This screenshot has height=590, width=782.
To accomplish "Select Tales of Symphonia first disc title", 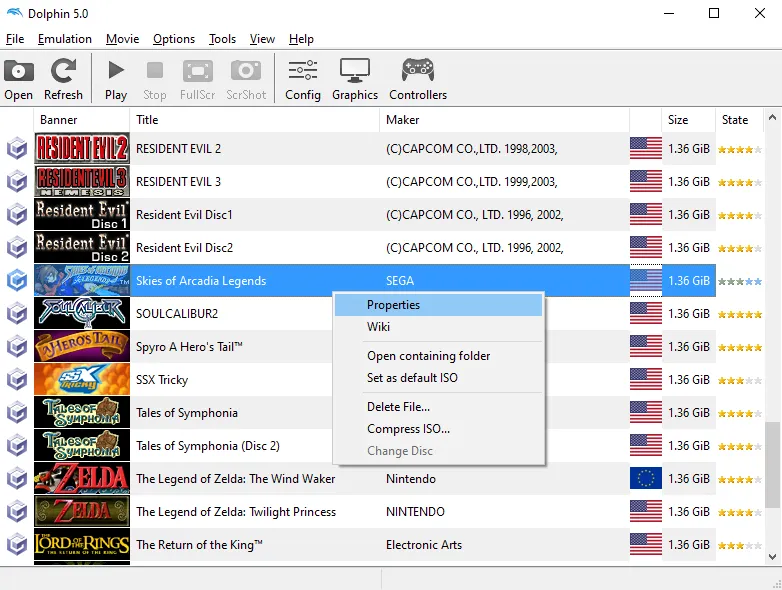I will pos(187,413).
